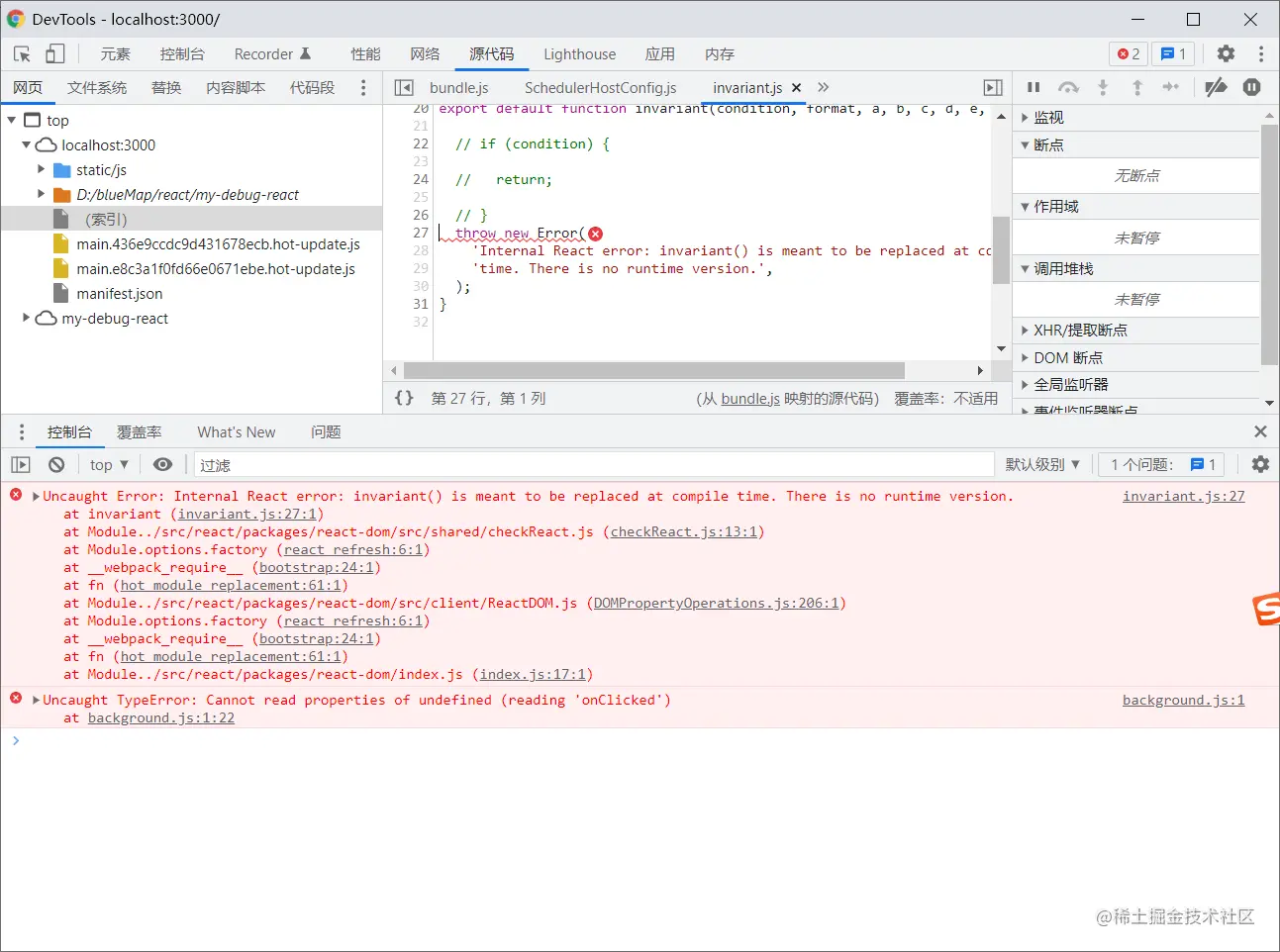Open console settings gear
Viewport: 1280px width, 952px height.
(1260, 464)
